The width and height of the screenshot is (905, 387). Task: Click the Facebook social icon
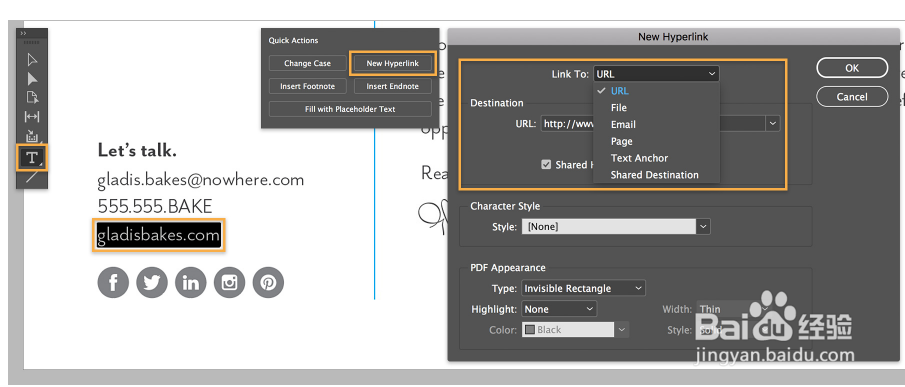coord(113,283)
